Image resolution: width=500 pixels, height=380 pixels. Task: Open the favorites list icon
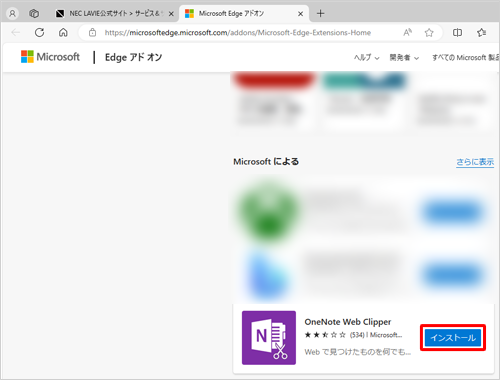[481, 32]
